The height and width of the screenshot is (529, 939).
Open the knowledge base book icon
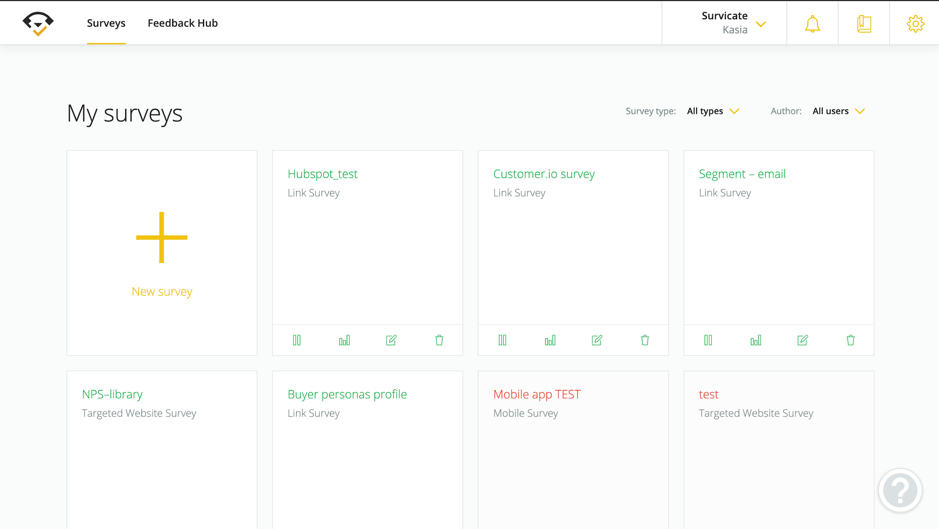[864, 24]
